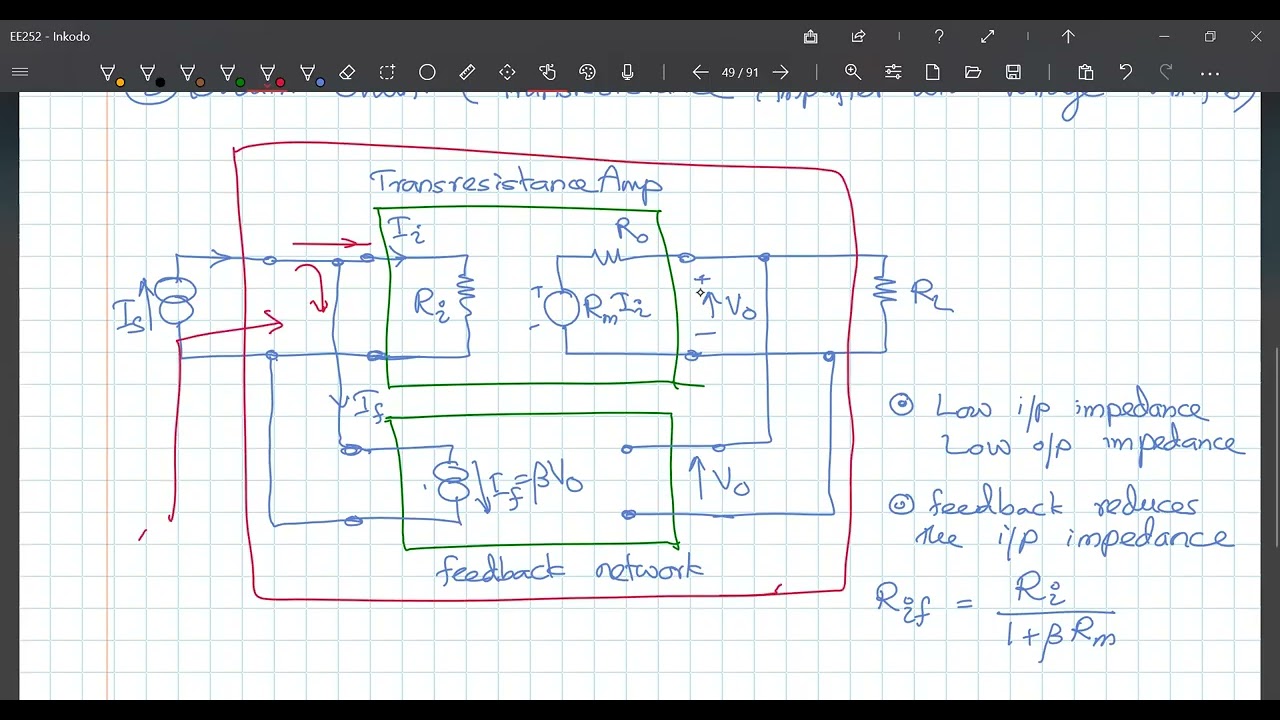Select the green pen
Image resolution: width=1280 pixels, height=720 pixels.
click(229, 73)
